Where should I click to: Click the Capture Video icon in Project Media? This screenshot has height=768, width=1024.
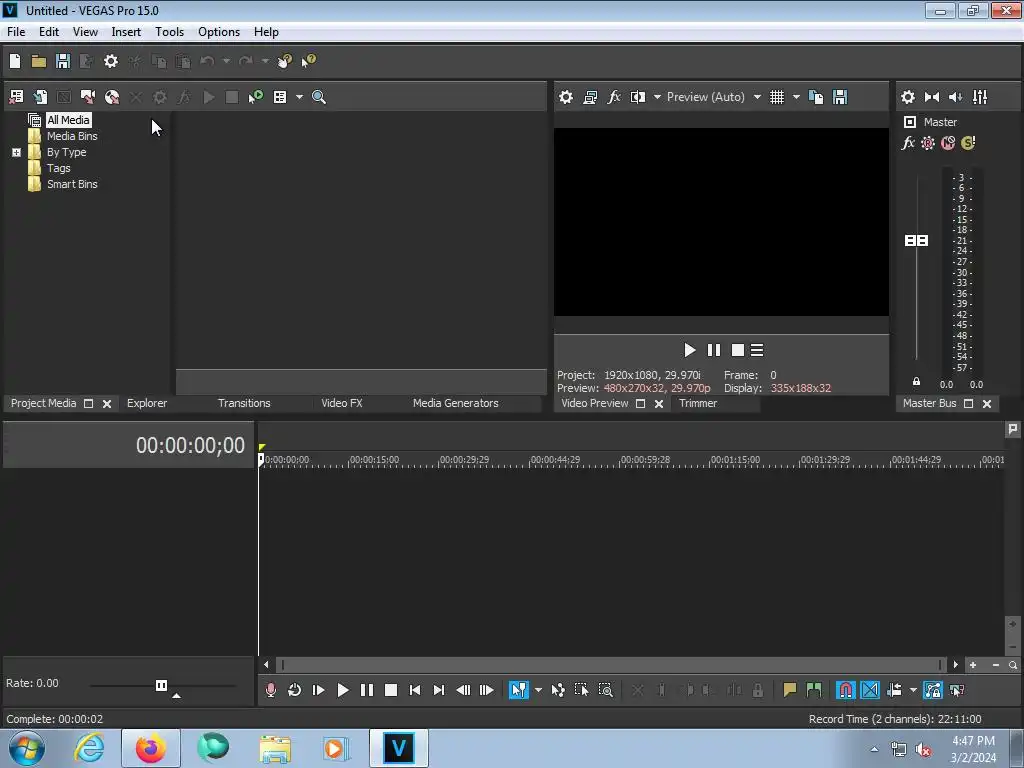[x=88, y=97]
